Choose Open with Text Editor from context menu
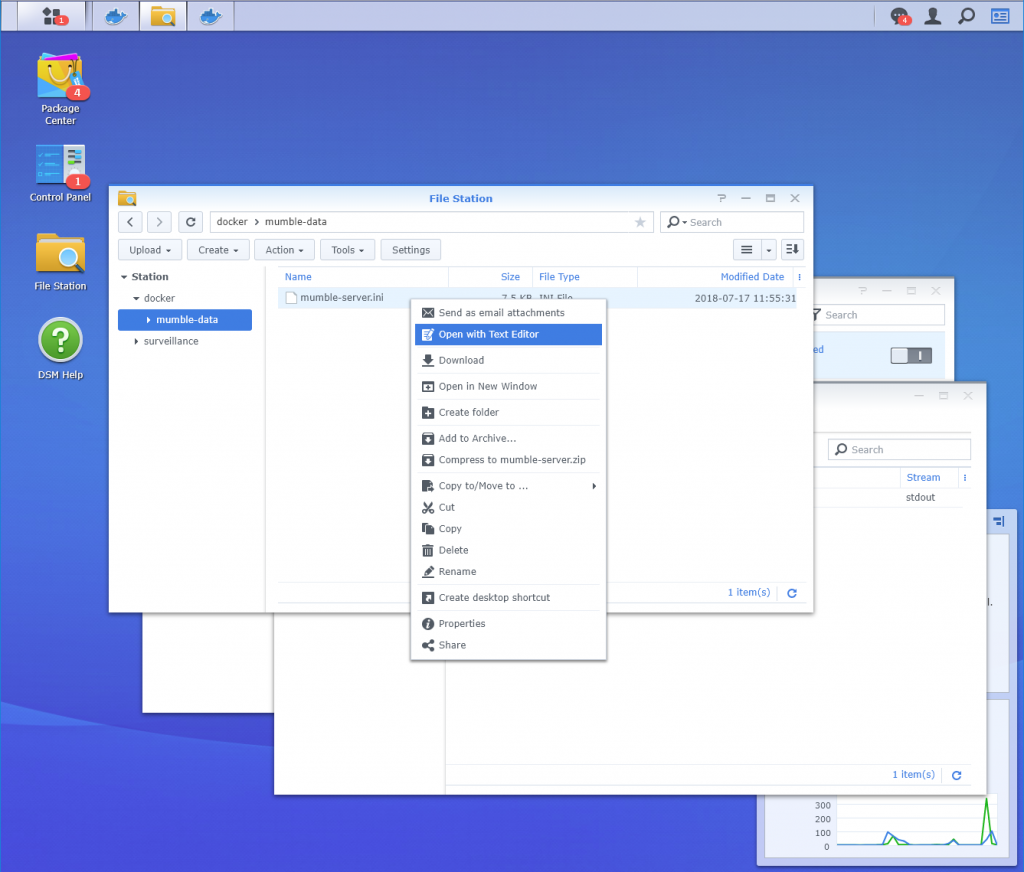Image resolution: width=1024 pixels, height=872 pixels. click(x=490, y=334)
